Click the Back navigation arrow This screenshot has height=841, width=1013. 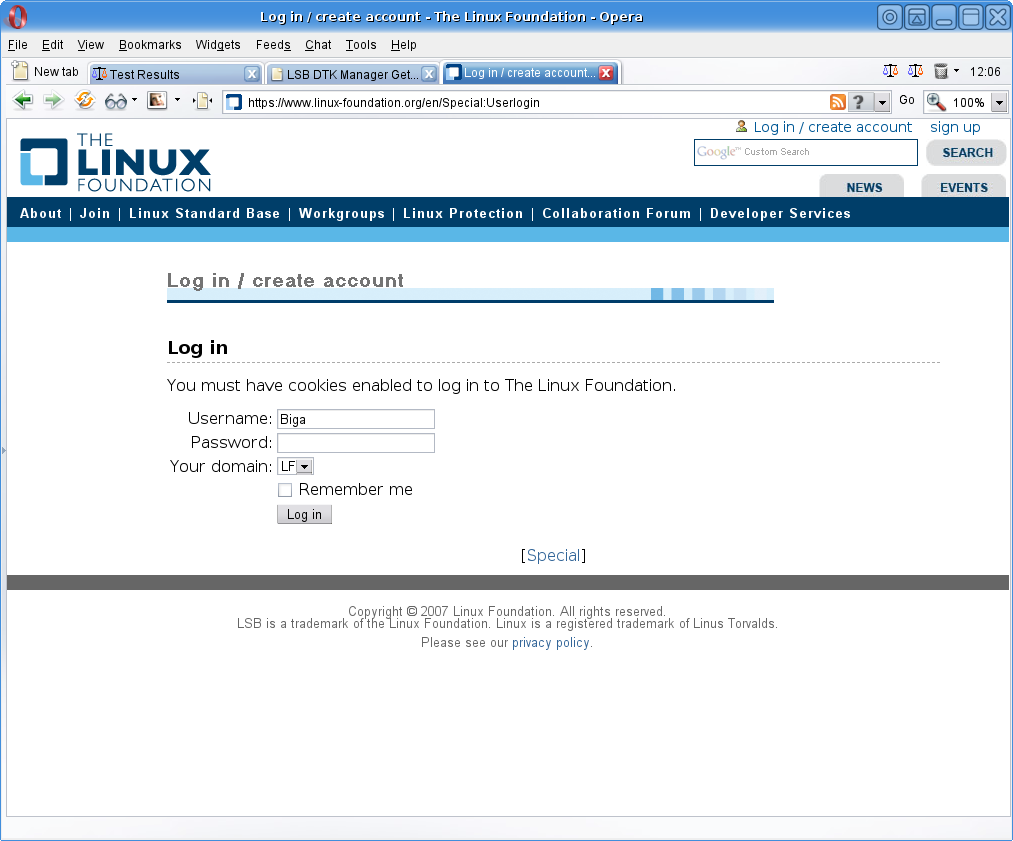tap(22, 101)
